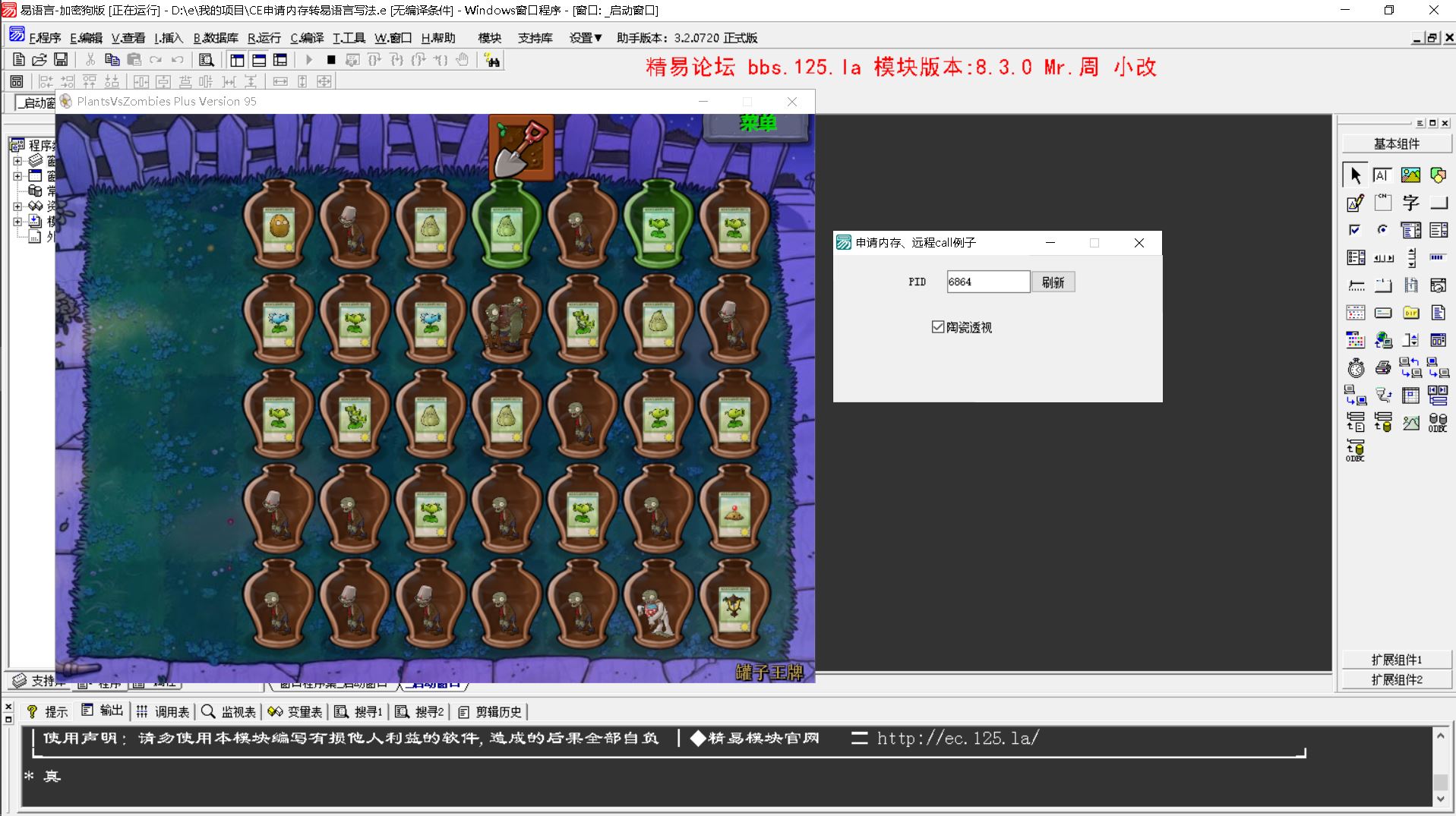The height and width of the screenshot is (816, 1456).
Task: Select the shapes component icon
Action: [1438, 175]
